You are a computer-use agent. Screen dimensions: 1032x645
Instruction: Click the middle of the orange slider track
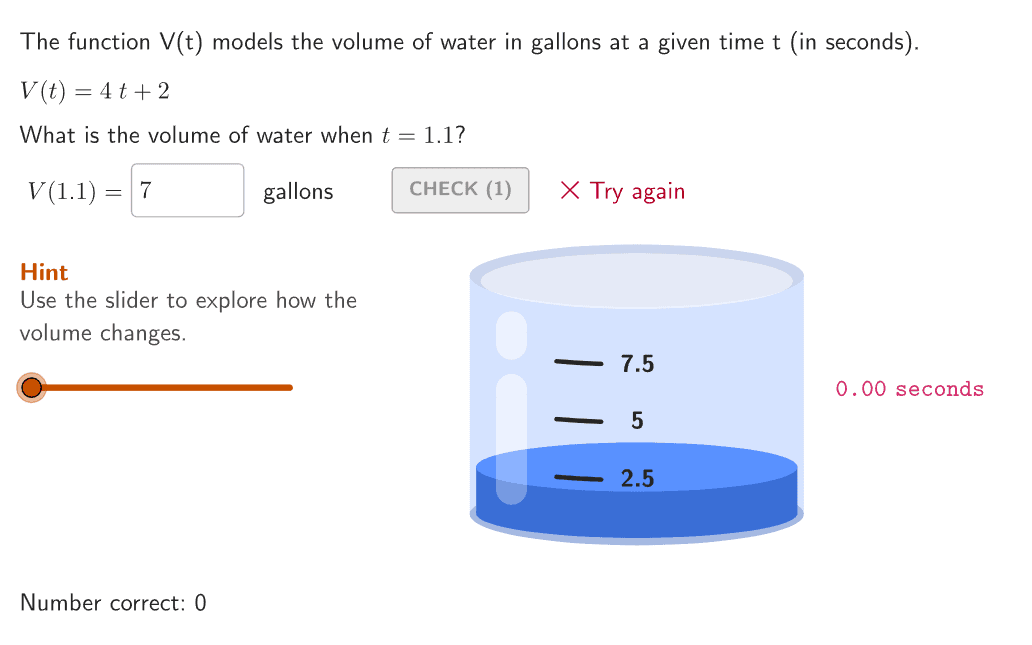click(162, 387)
